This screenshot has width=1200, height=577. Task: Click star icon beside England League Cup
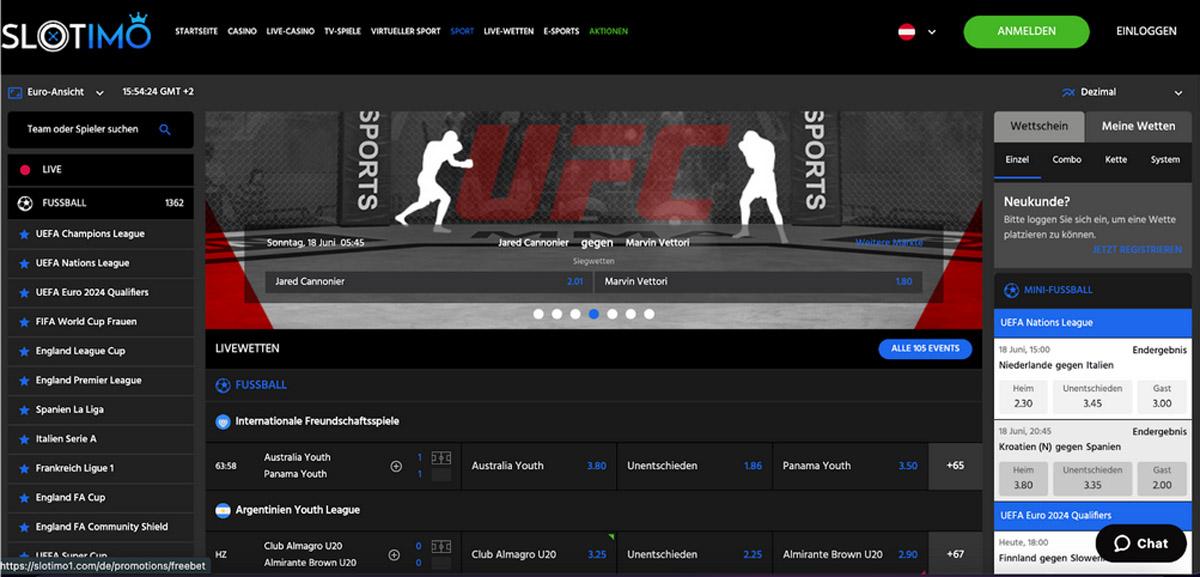(24, 351)
